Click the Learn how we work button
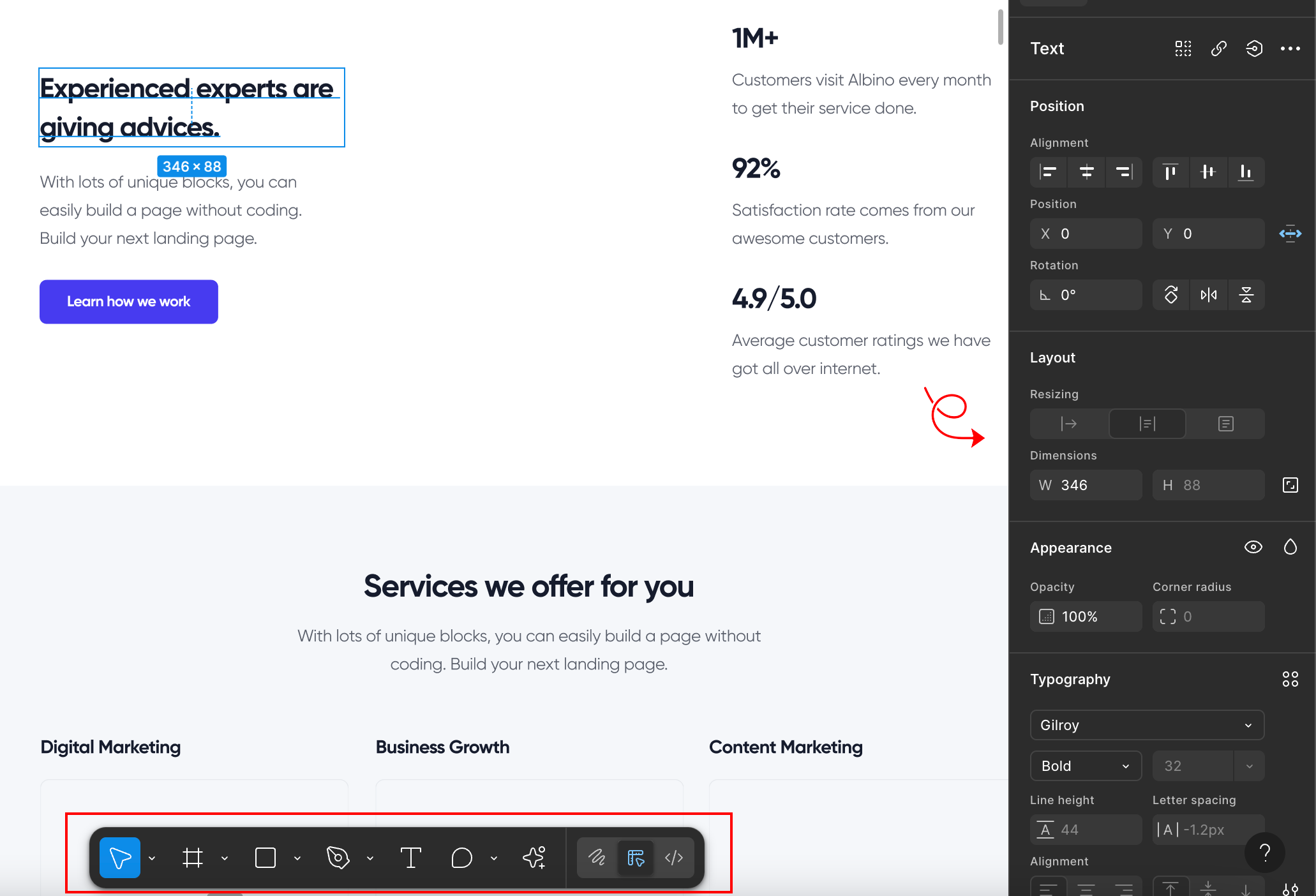 tap(129, 302)
